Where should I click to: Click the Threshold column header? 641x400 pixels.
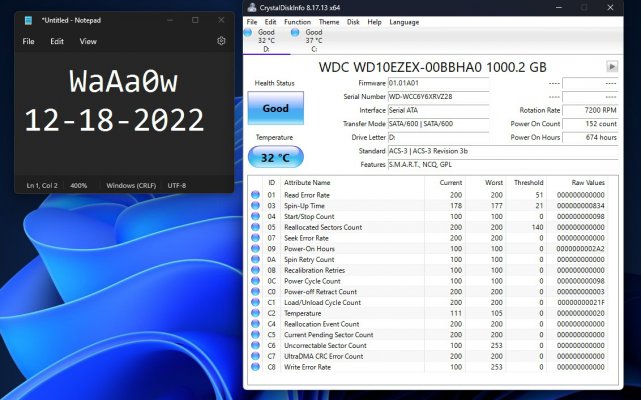[529, 182]
